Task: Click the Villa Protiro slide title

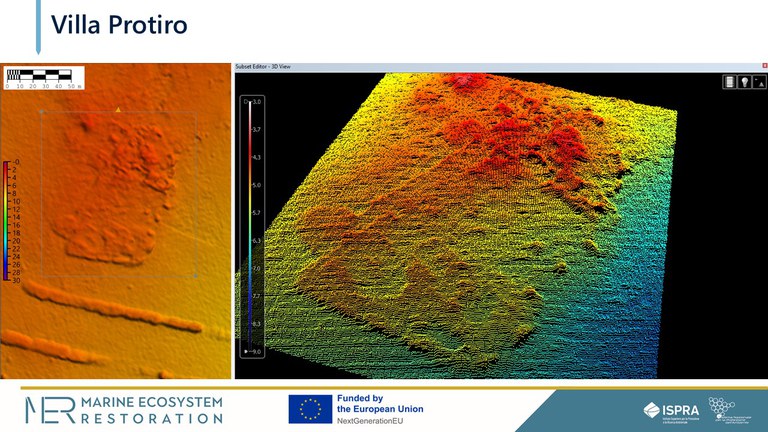Action: 119,24
